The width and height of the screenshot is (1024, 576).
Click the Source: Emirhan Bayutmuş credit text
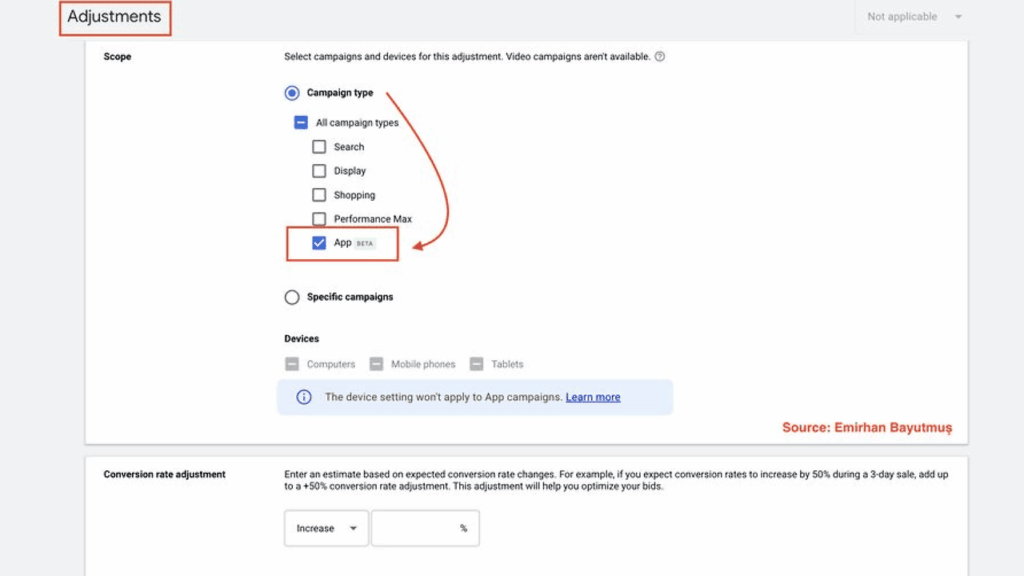[866, 428]
